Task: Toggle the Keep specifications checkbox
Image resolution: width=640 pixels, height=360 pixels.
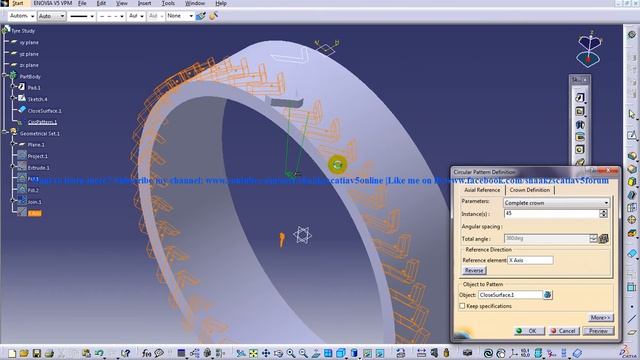Action: point(462,306)
